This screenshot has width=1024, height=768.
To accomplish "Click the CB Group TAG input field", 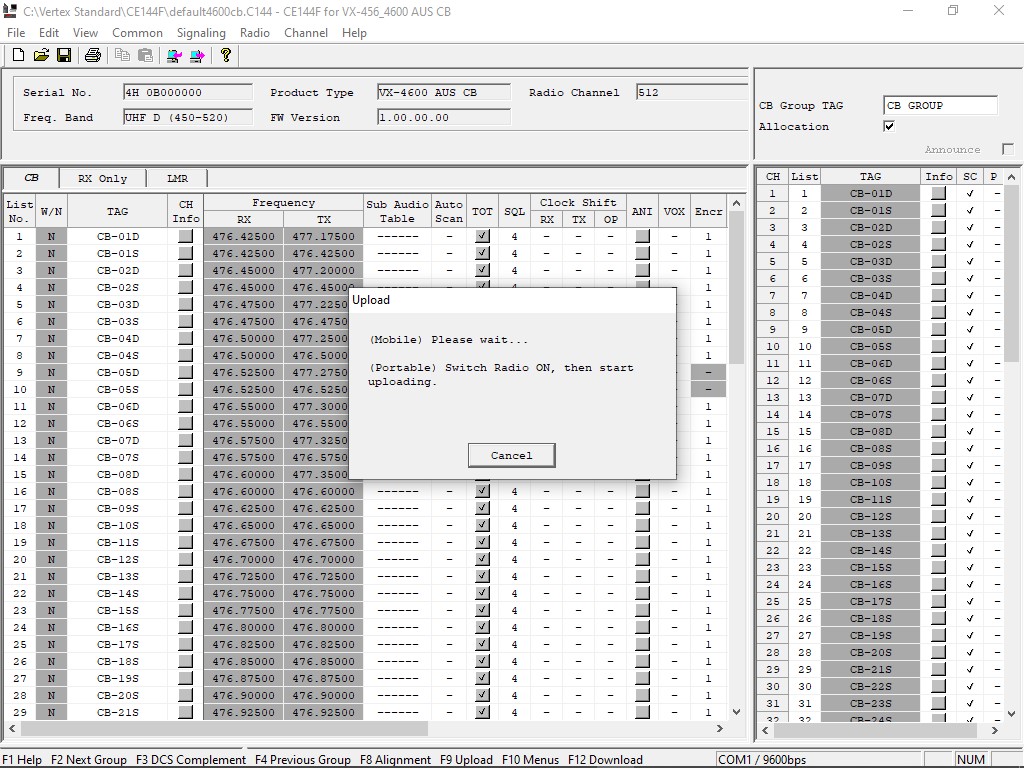I will [940, 105].
